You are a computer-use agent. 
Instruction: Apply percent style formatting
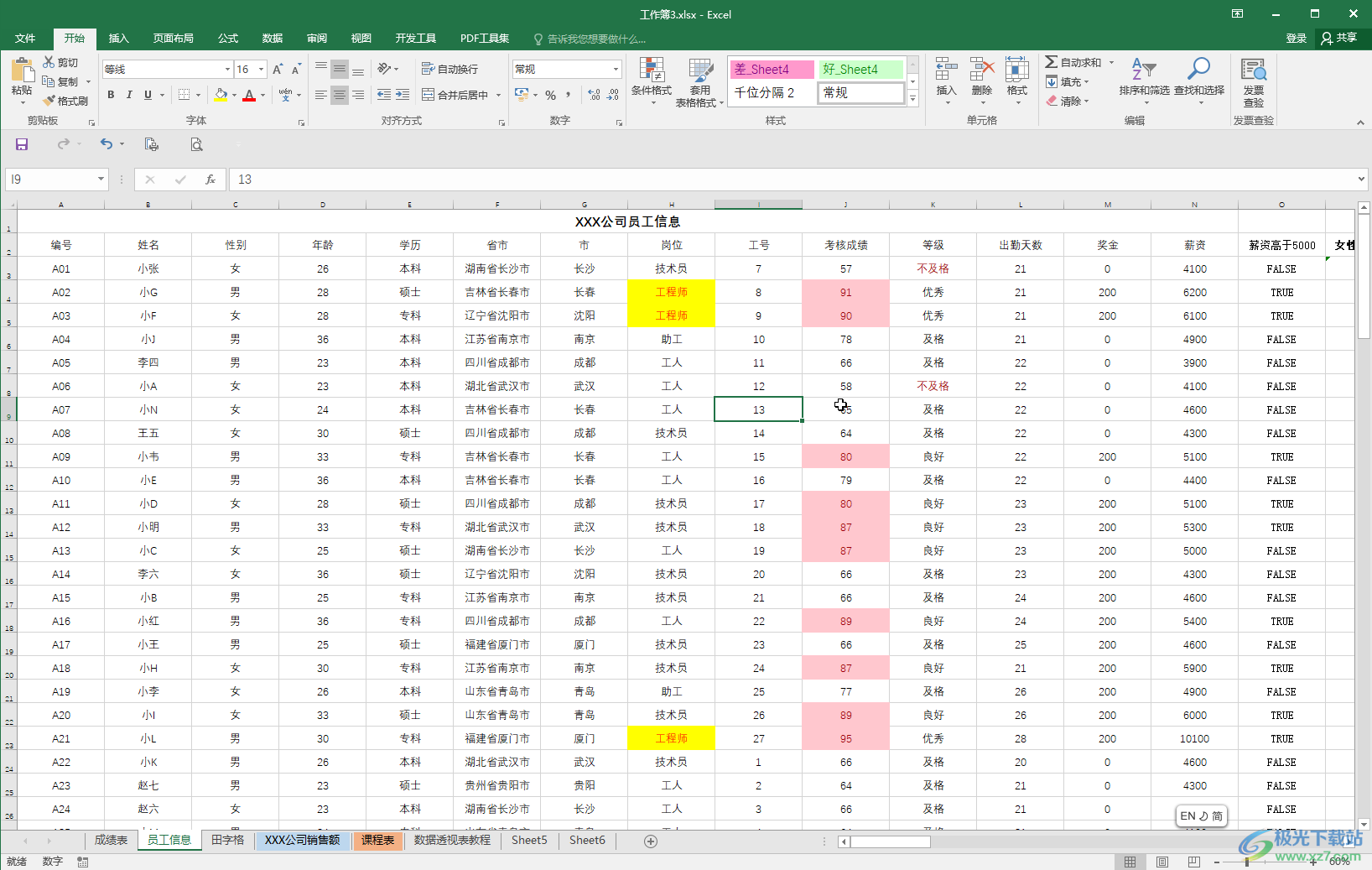pyautogui.click(x=550, y=95)
